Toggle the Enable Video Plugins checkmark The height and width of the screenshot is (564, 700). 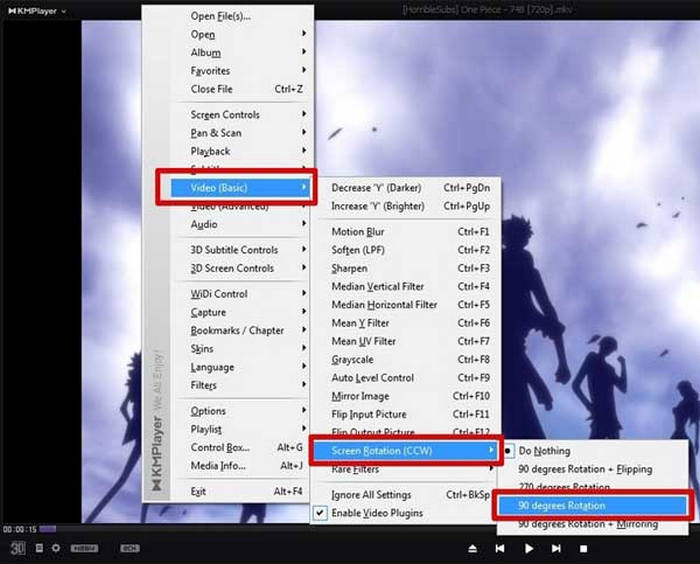pos(320,513)
